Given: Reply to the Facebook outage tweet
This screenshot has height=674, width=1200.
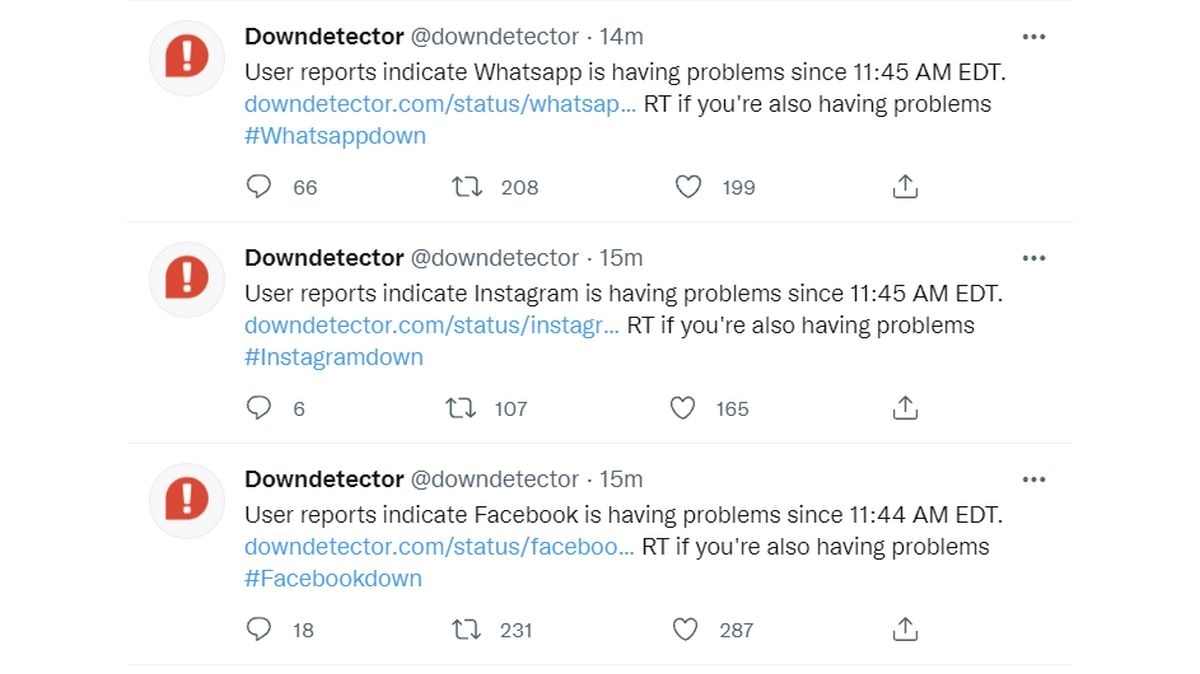Looking at the screenshot, I should coord(259,629).
